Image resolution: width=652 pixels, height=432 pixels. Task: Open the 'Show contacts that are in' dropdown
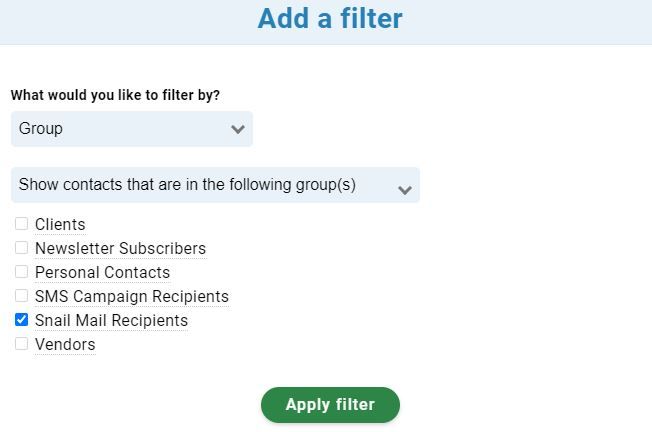pyautogui.click(x=215, y=185)
